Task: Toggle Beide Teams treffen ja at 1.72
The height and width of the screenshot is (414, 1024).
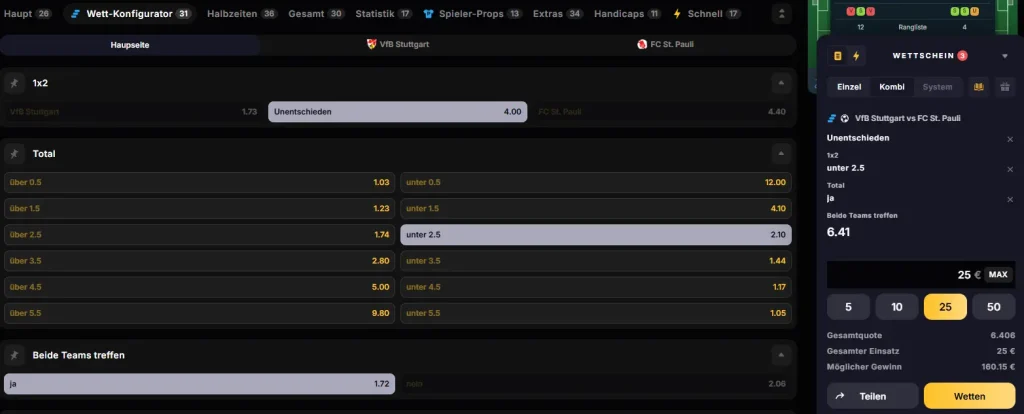Action: pos(199,384)
